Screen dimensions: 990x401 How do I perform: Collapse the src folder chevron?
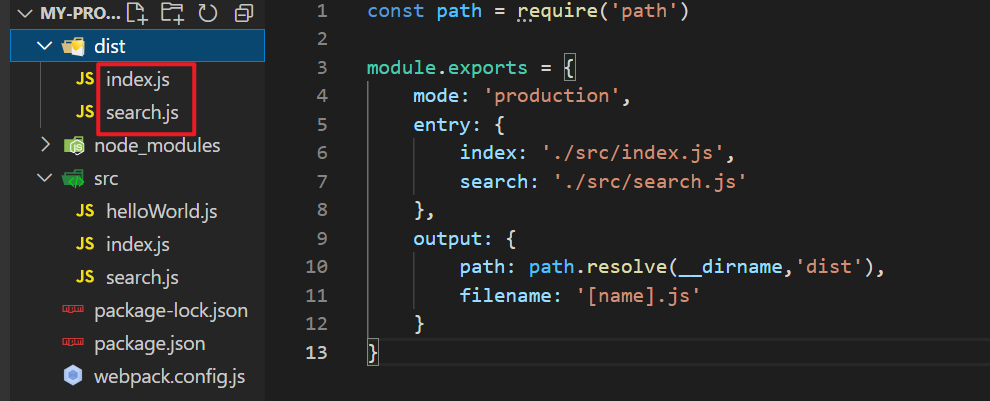(44, 179)
